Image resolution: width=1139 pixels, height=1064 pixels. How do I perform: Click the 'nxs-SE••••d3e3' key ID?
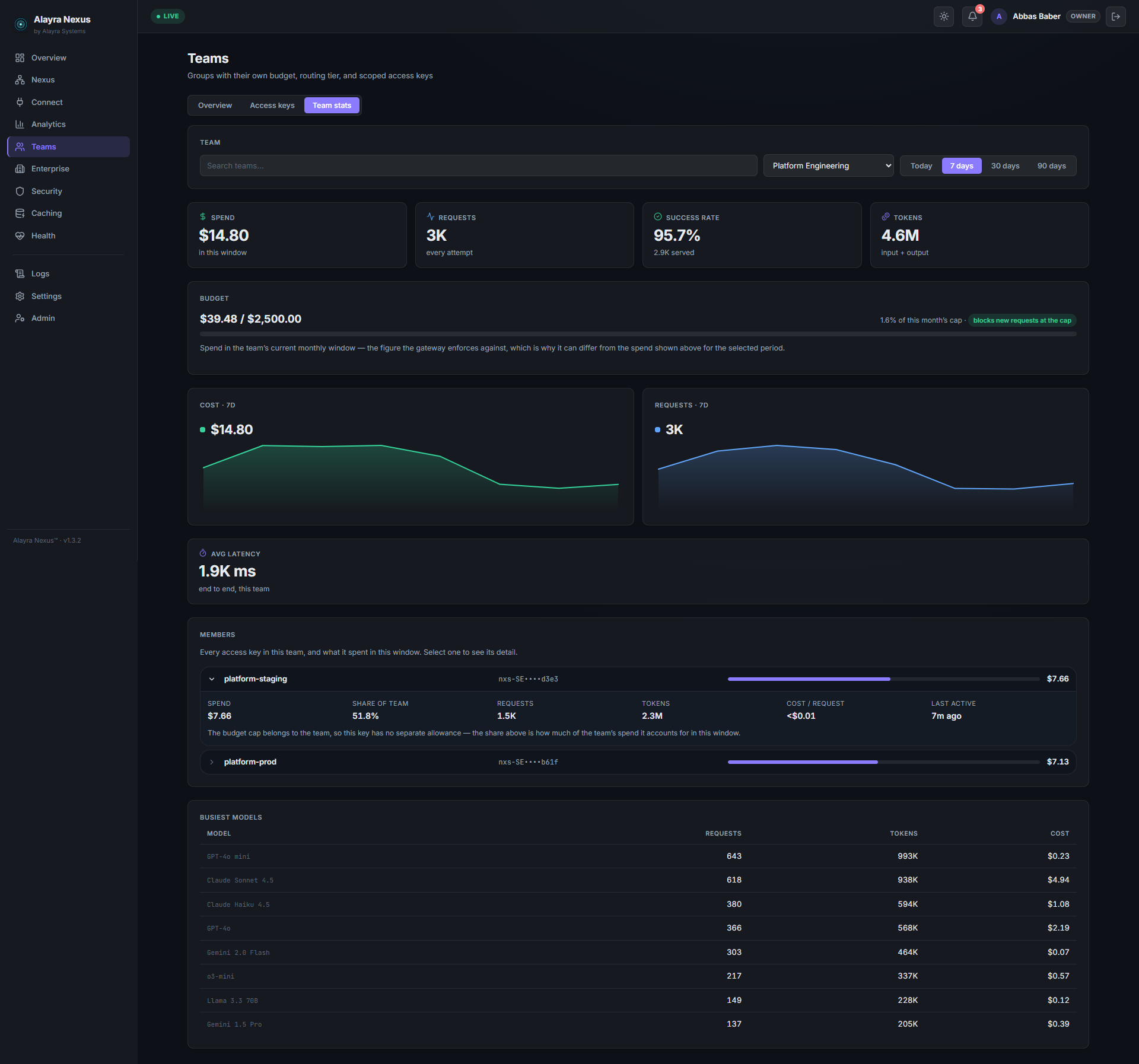(x=528, y=679)
